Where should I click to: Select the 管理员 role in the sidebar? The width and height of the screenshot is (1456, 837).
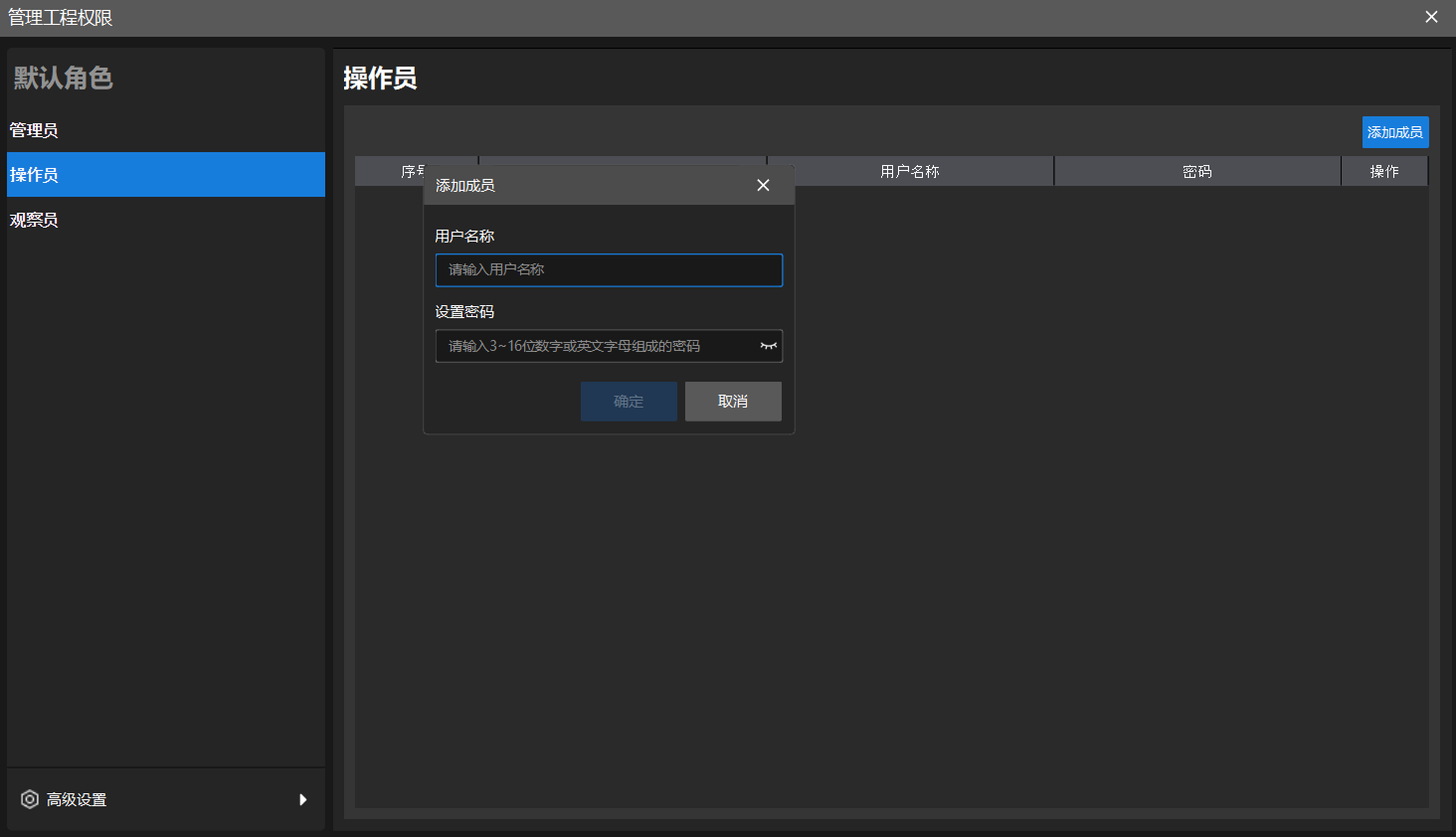[33, 130]
